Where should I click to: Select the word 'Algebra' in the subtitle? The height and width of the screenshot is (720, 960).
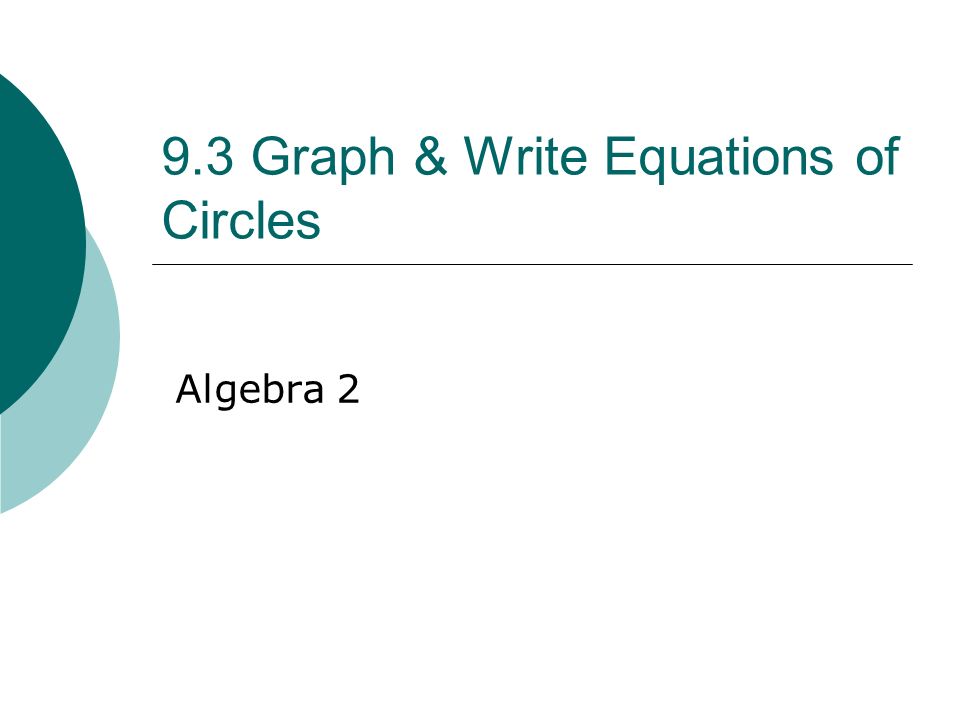(249, 391)
